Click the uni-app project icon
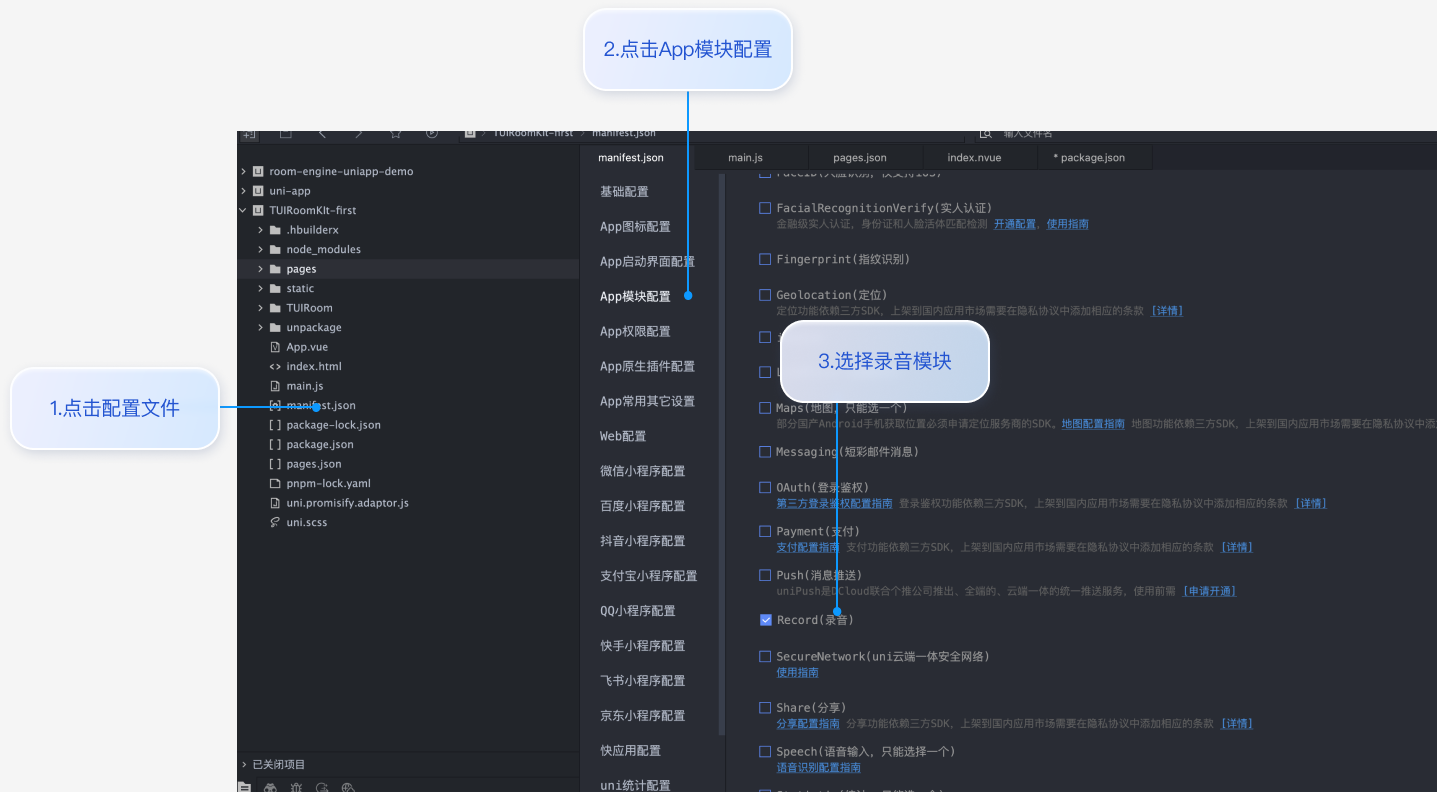The width and height of the screenshot is (1437, 792). (258, 191)
